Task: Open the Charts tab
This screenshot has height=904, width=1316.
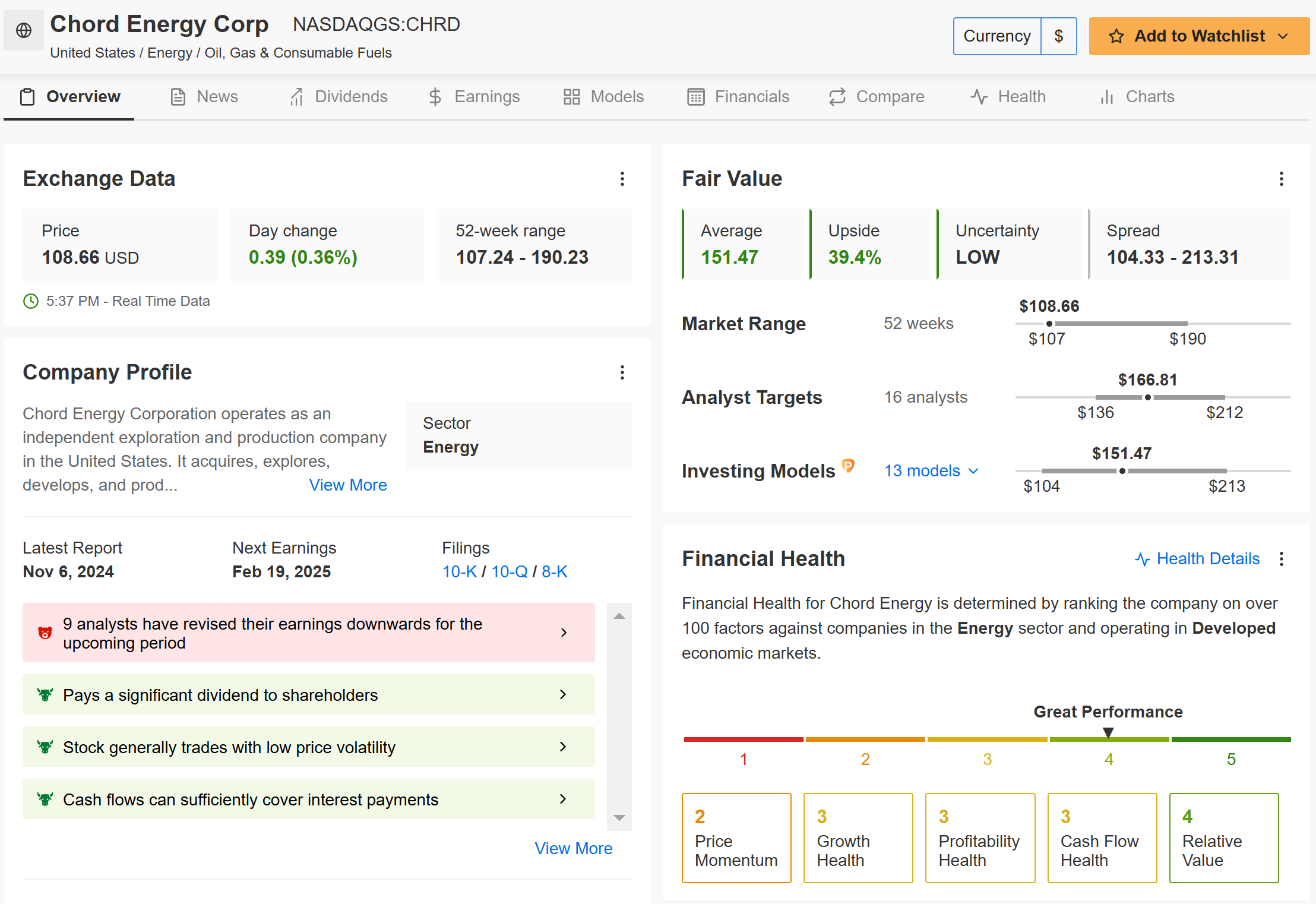Action: (1137, 97)
